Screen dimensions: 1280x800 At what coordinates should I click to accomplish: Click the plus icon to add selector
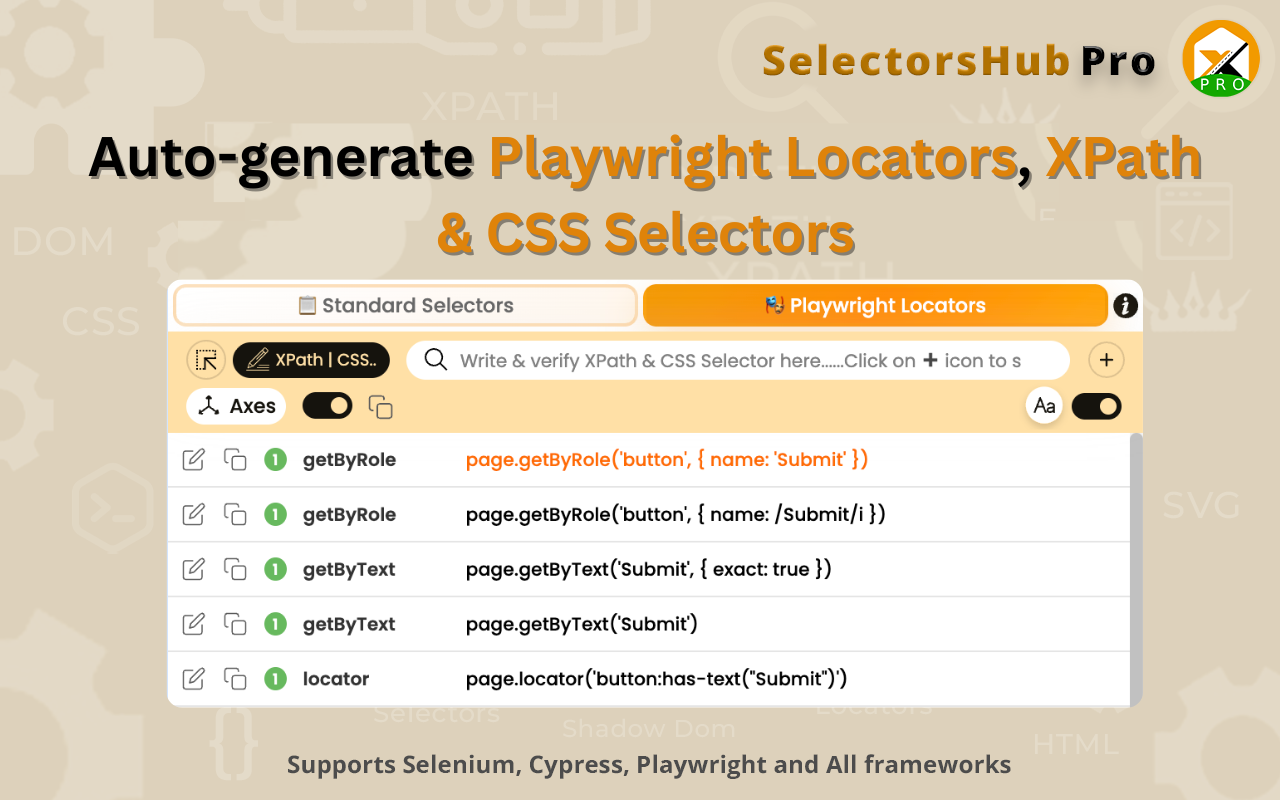pos(1105,360)
